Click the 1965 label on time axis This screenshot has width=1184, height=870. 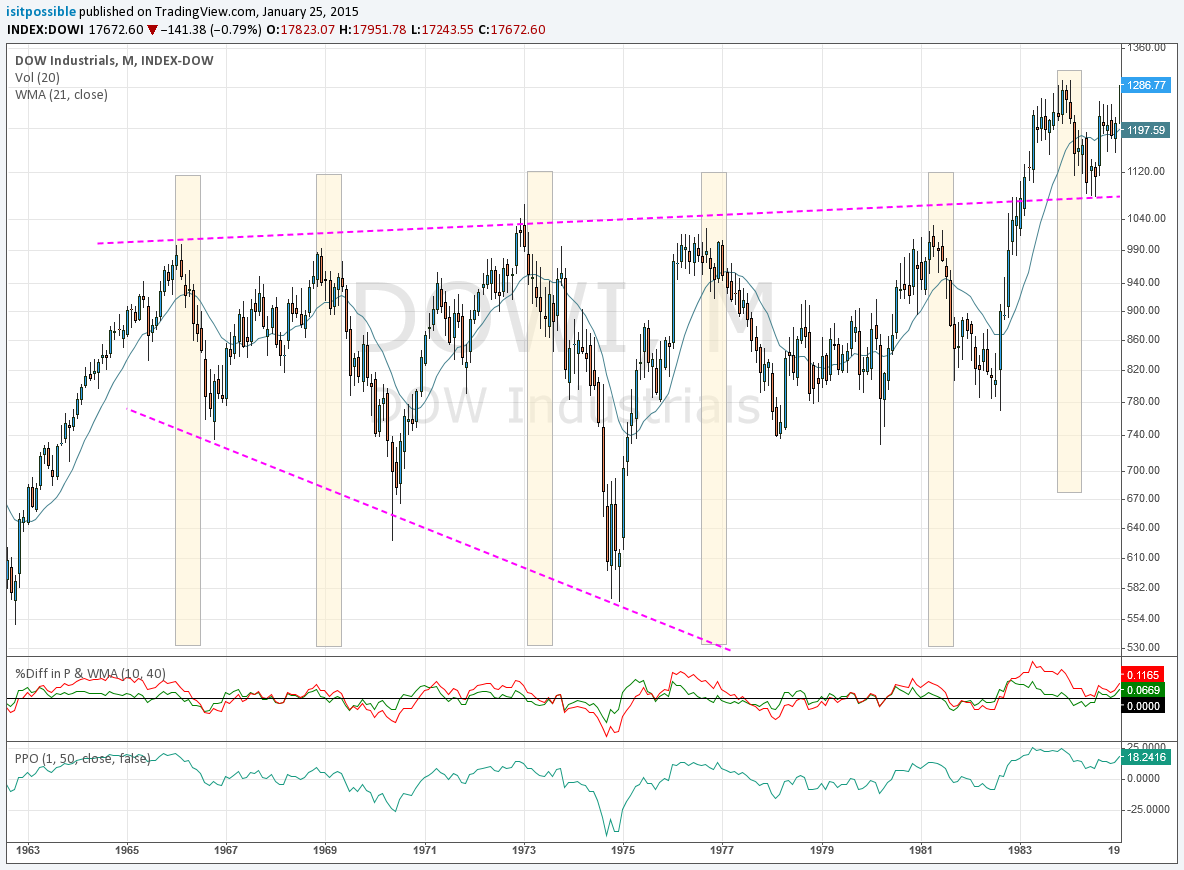(x=127, y=850)
